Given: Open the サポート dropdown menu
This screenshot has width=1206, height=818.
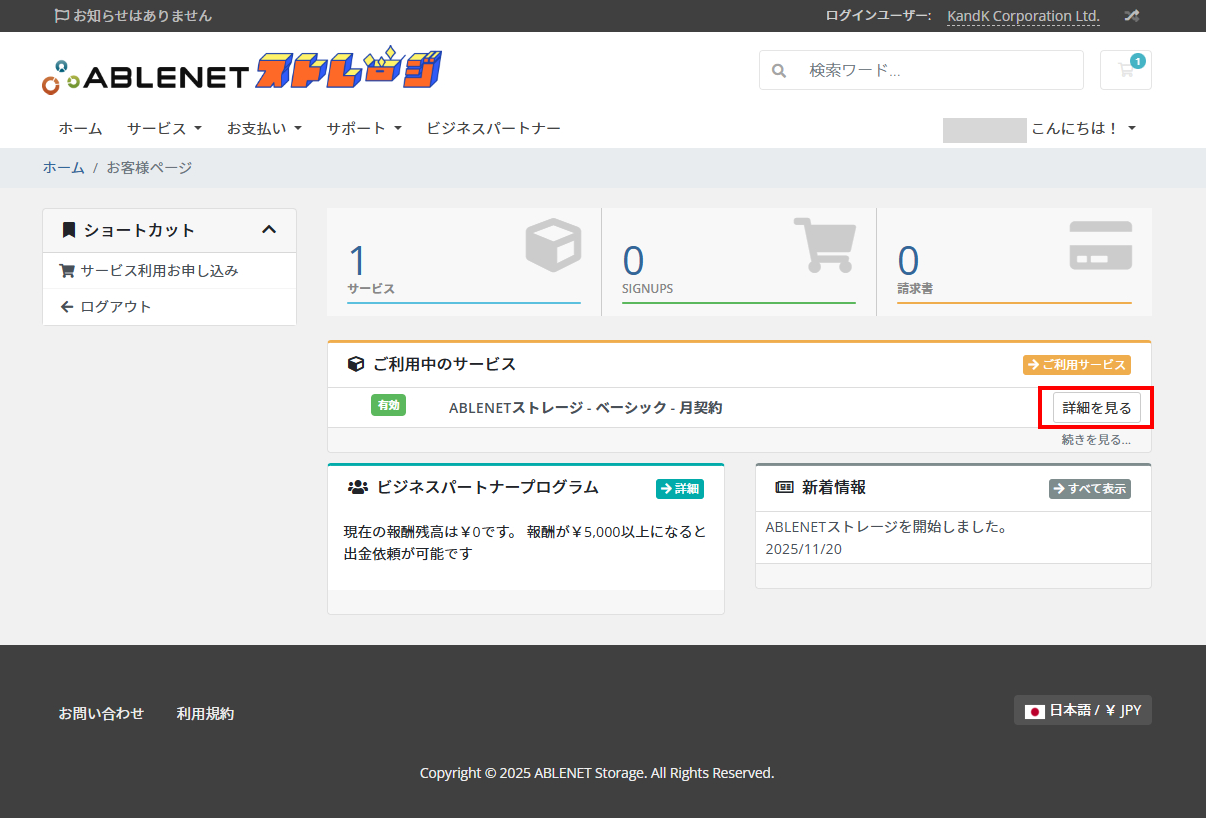Looking at the screenshot, I should (364, 128).
